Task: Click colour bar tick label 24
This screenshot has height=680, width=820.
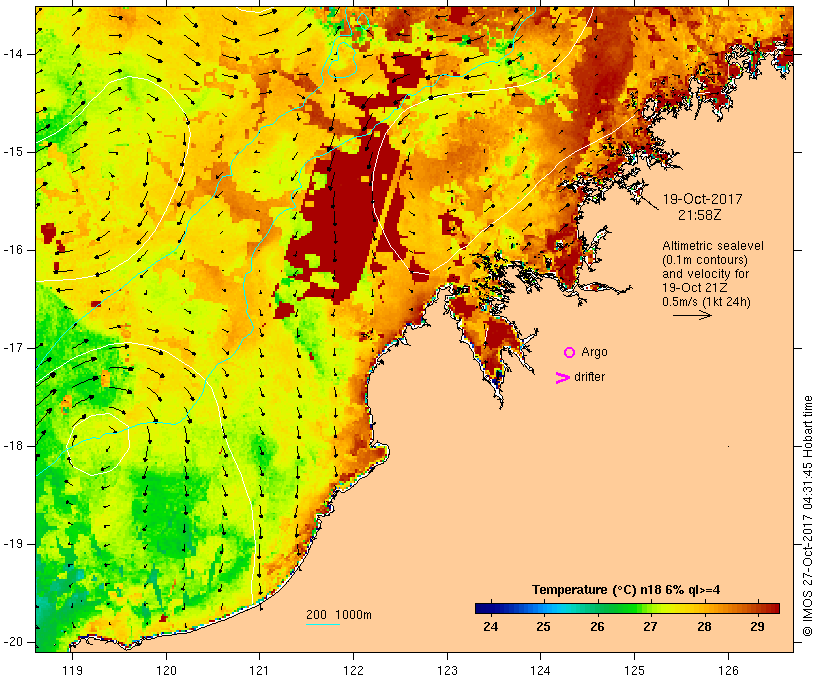Action: click(x=491, y=627)
